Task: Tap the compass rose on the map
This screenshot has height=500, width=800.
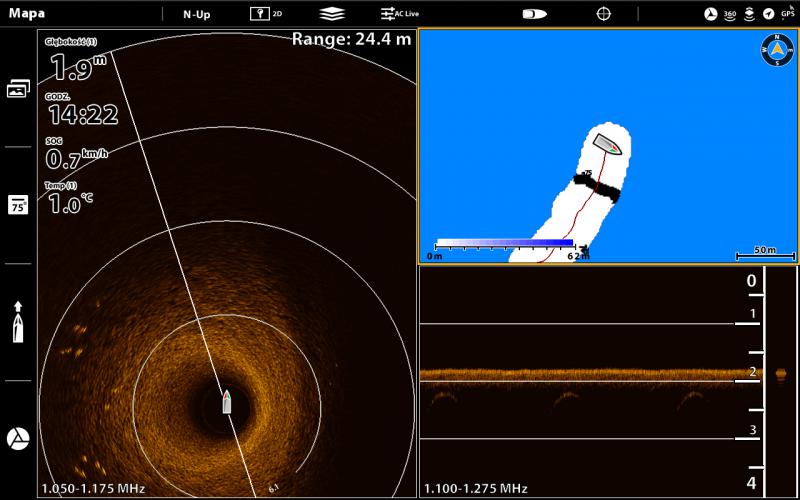Action: point(777,49)
